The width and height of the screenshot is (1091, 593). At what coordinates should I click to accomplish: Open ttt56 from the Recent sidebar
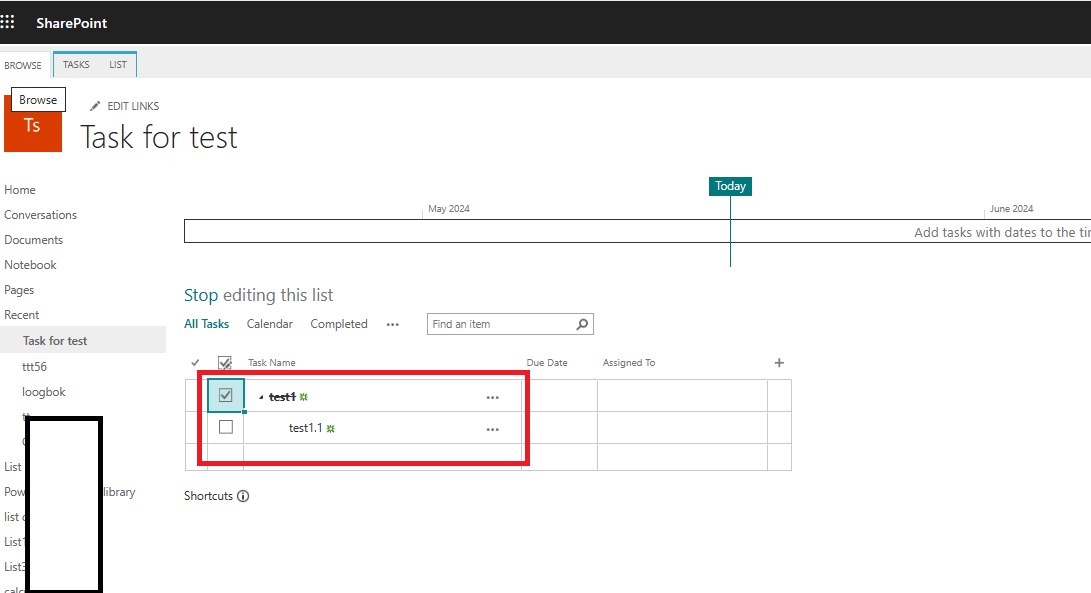tap(34, 366)
